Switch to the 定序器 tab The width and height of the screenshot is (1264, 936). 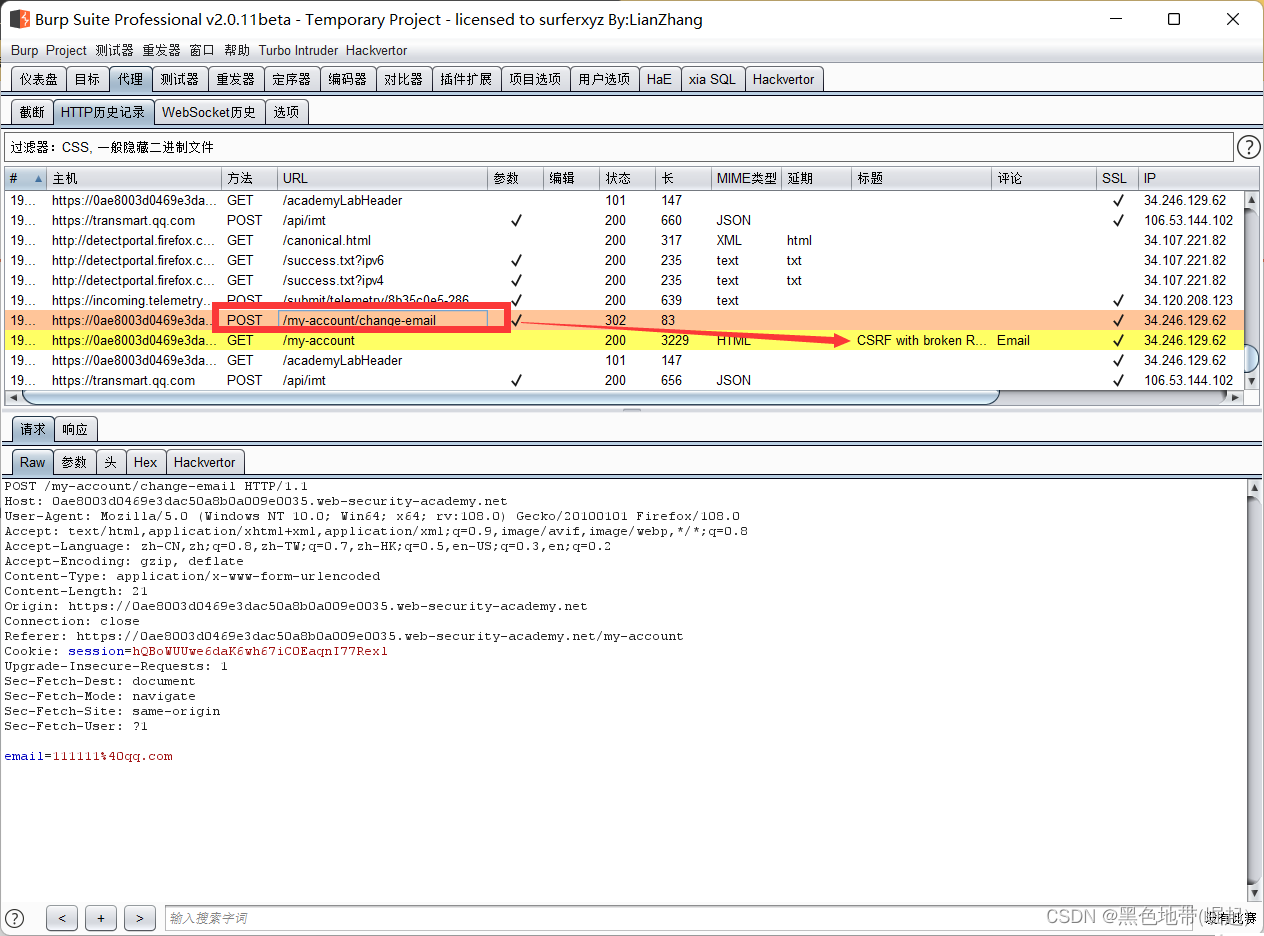292,79
